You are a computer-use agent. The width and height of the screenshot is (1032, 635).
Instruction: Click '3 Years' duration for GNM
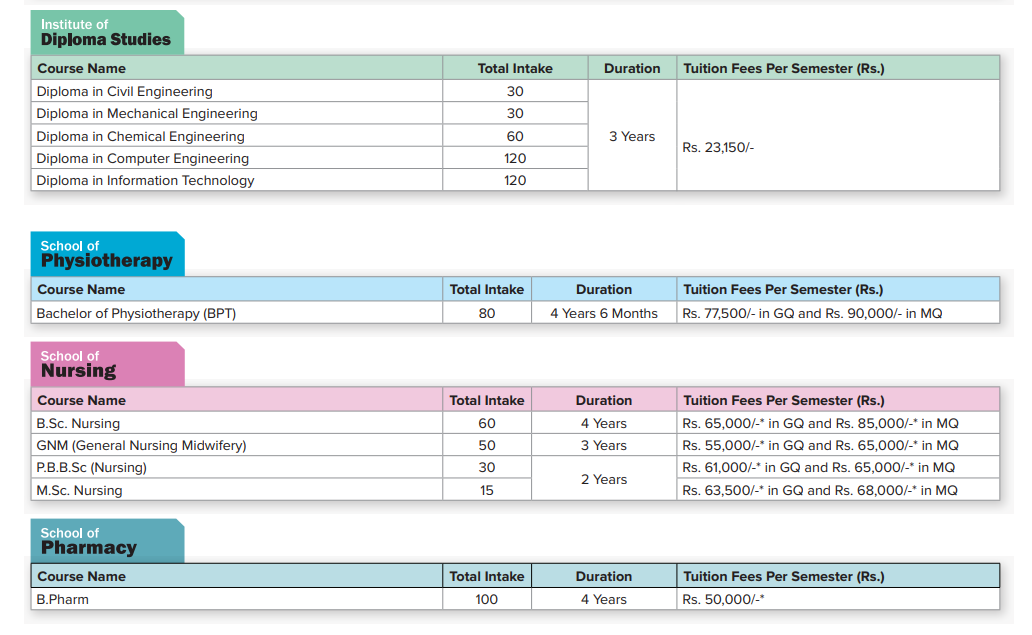tap(604, 445)
